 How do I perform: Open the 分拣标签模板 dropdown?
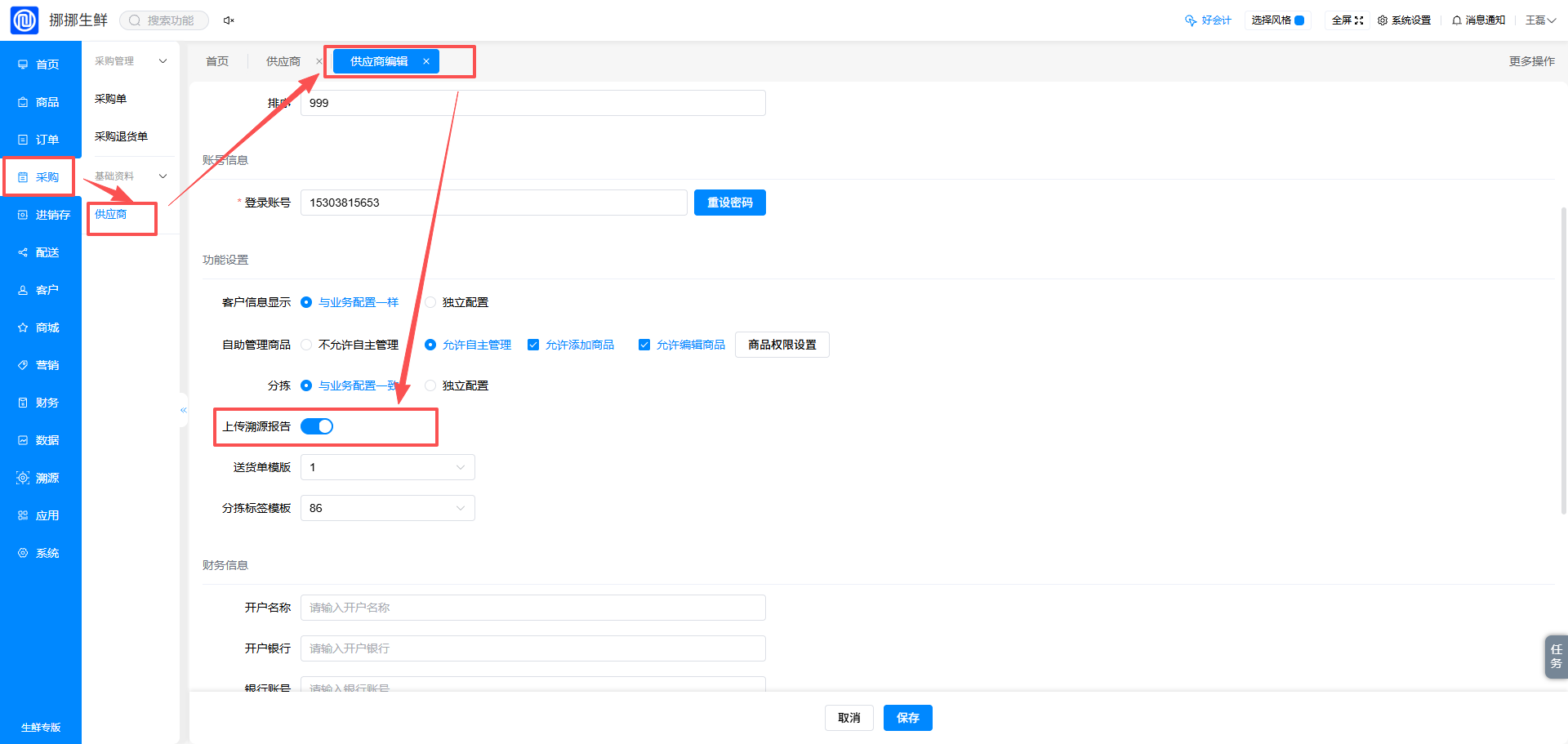point(387,508)
